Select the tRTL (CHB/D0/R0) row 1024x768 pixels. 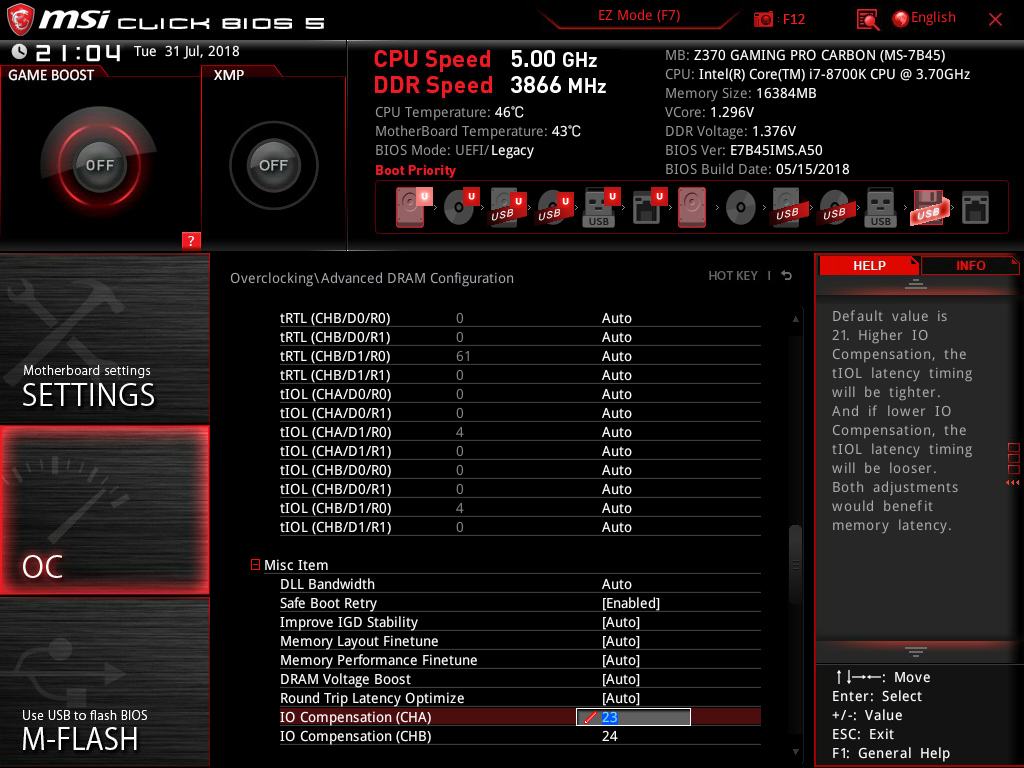(520, 318)
